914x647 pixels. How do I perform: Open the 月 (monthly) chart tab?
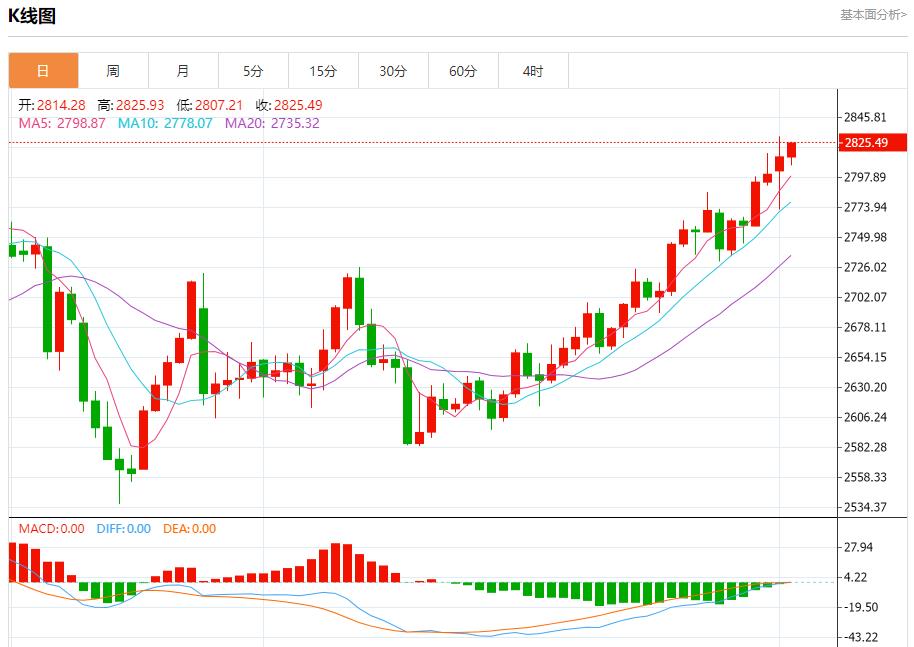(x=183, y=71)
